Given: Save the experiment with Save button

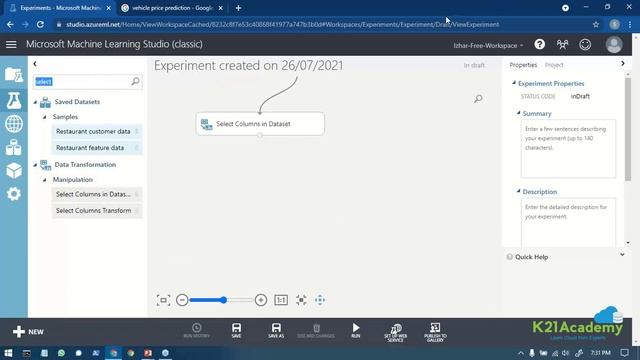Looking at the screenshot, I should coord(236,331).
